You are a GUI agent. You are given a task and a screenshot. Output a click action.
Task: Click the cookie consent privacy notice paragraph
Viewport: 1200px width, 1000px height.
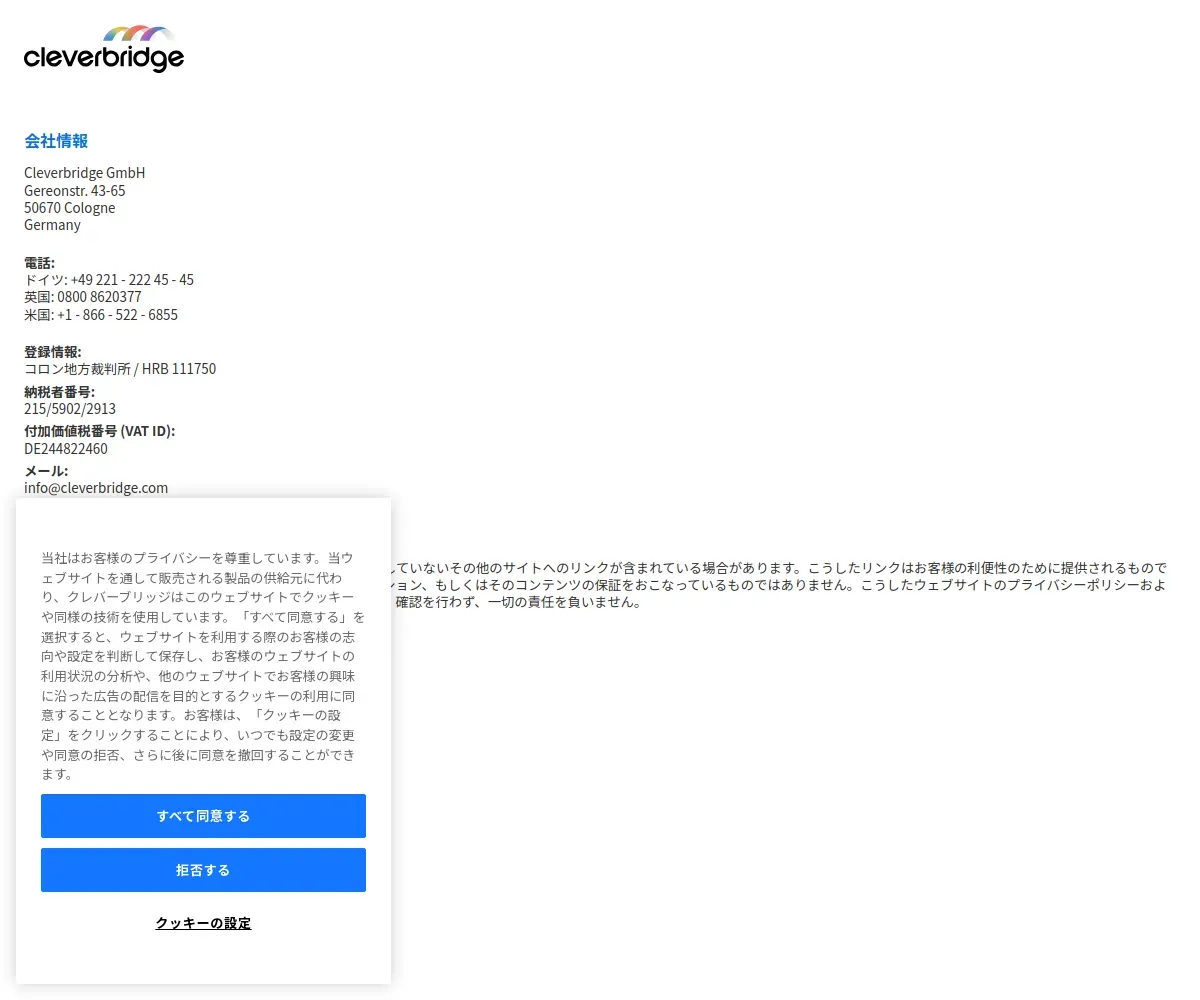[203, 665]
